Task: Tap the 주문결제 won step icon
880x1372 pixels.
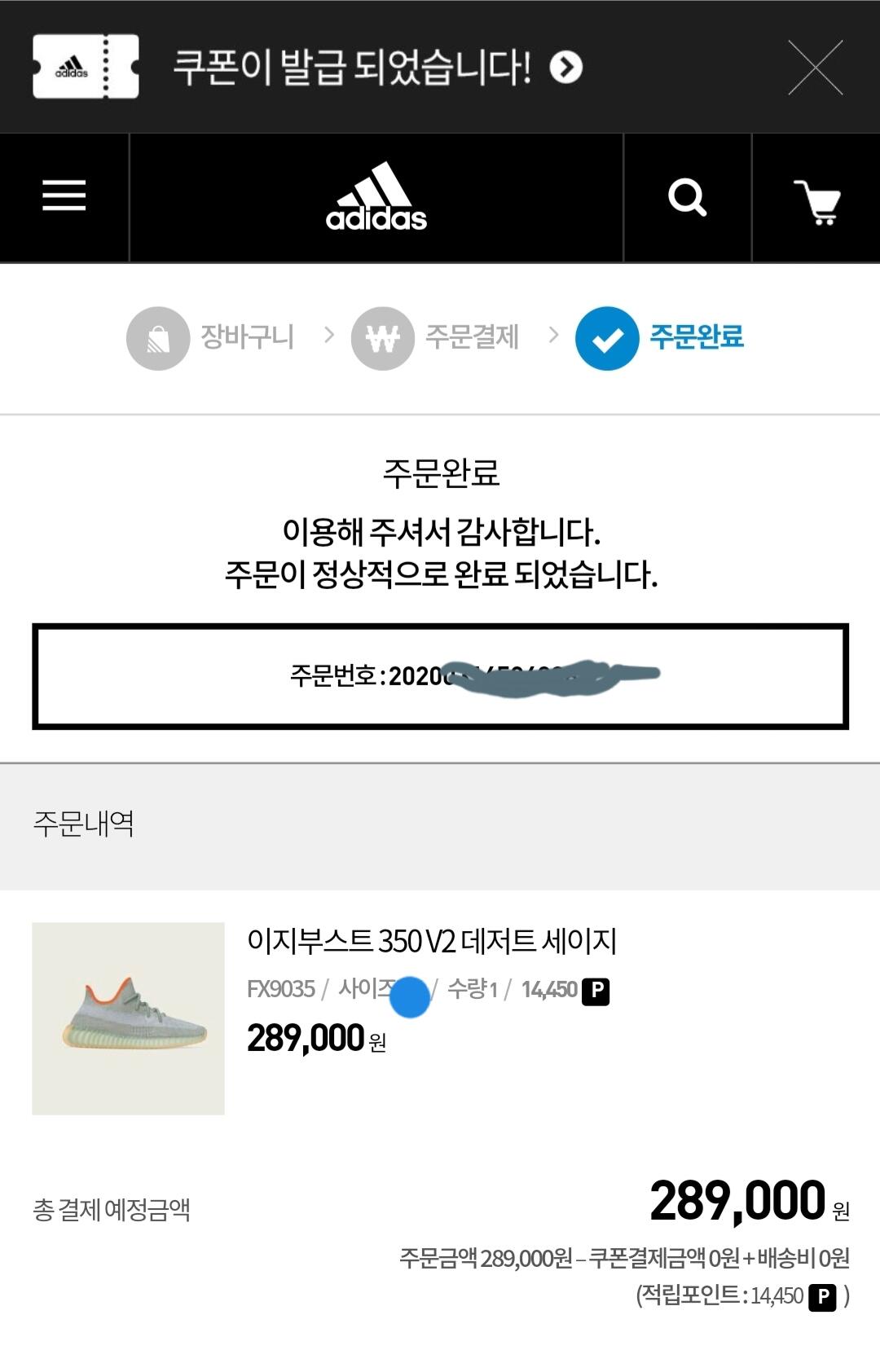Action: 382,338
